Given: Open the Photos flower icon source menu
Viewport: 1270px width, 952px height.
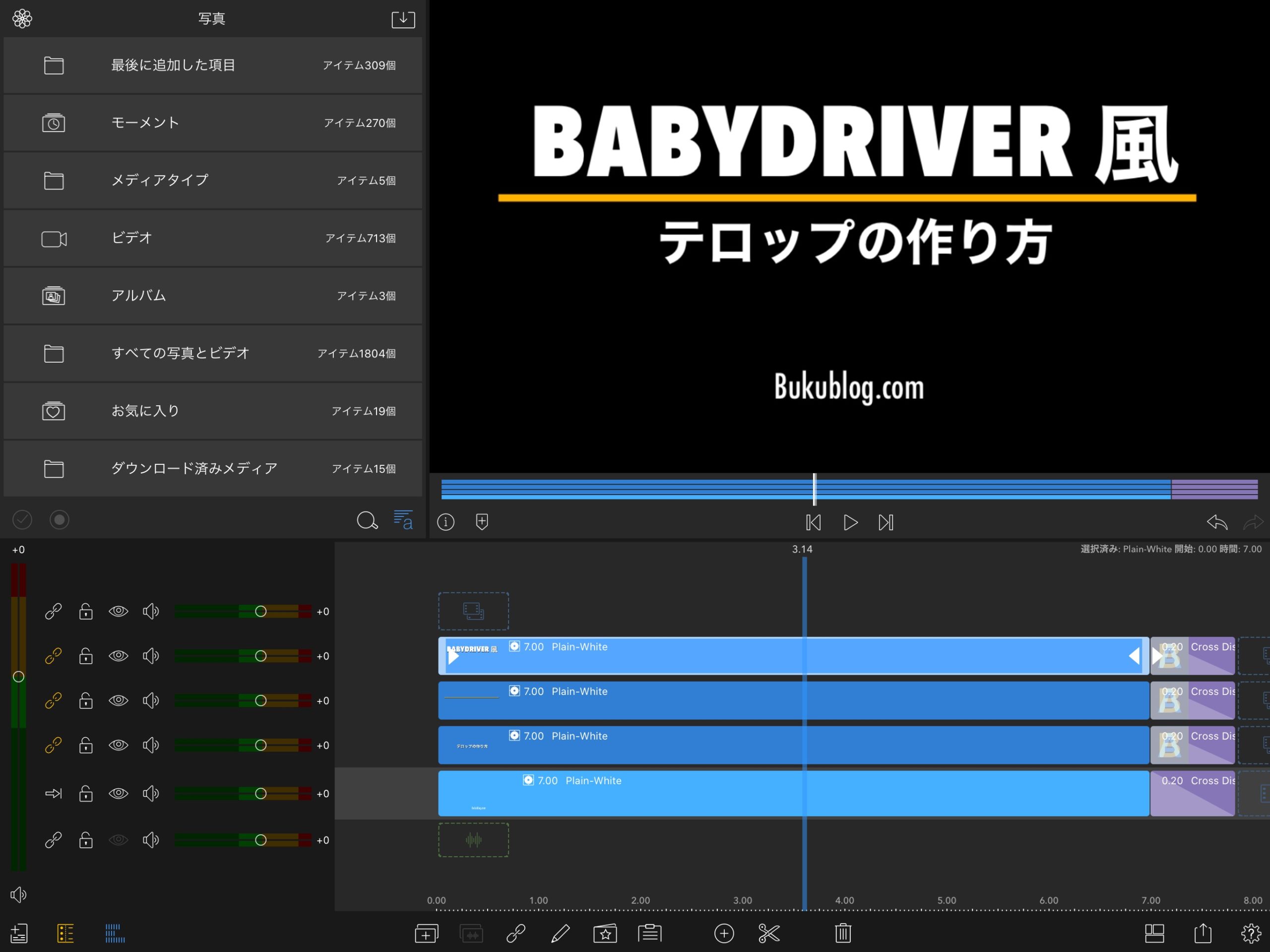Looking at the screenshot, I should click(22, 19).
